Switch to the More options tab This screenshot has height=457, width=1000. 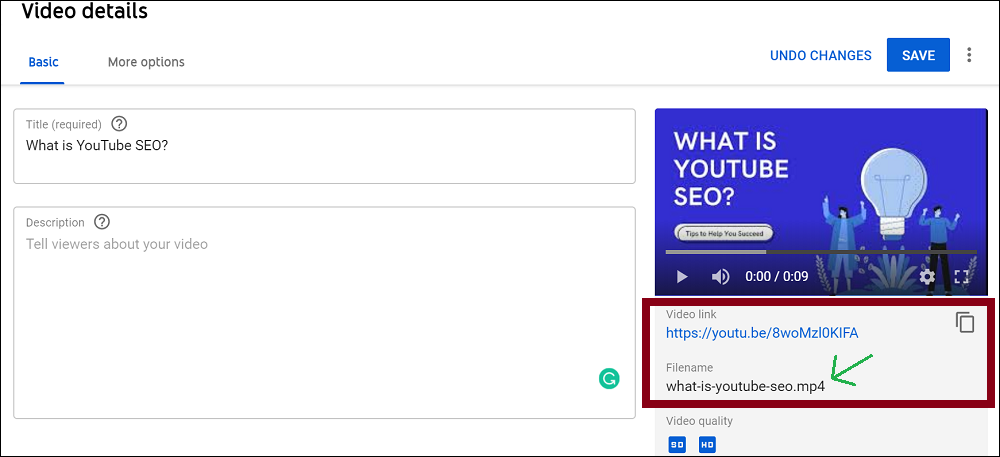tap(146, 62)
